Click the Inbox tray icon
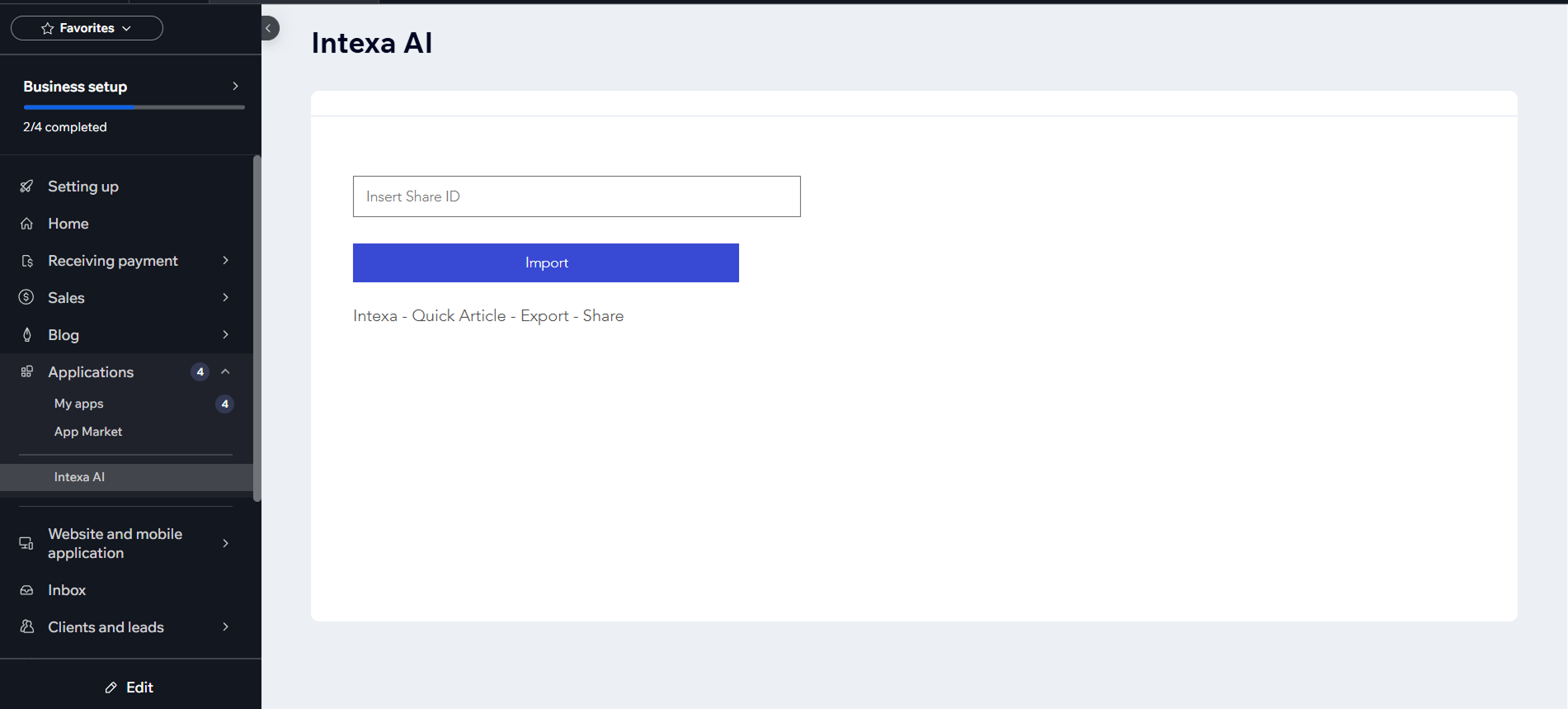 coord(26,590)
